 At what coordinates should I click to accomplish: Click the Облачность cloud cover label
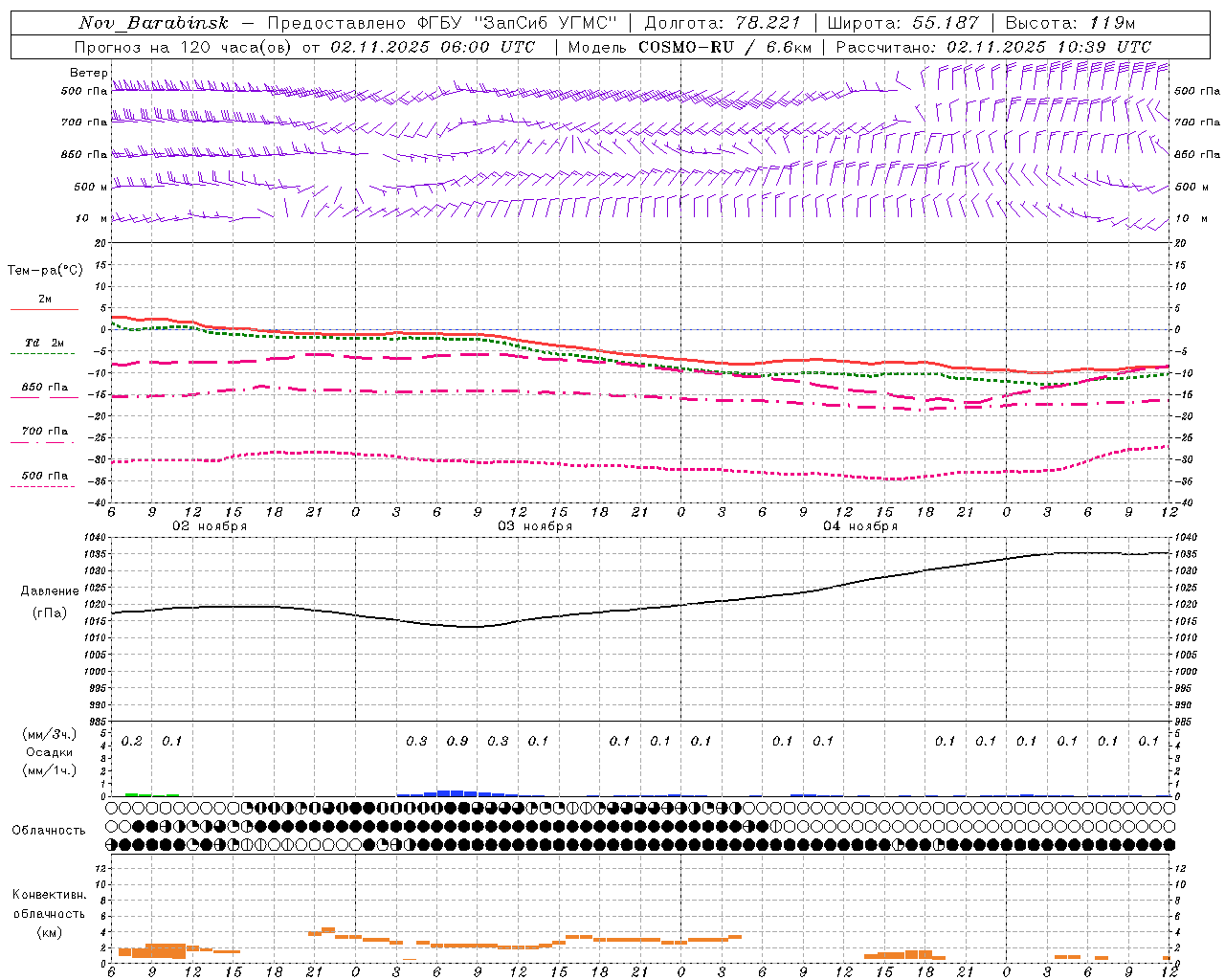tap(49, 831)
